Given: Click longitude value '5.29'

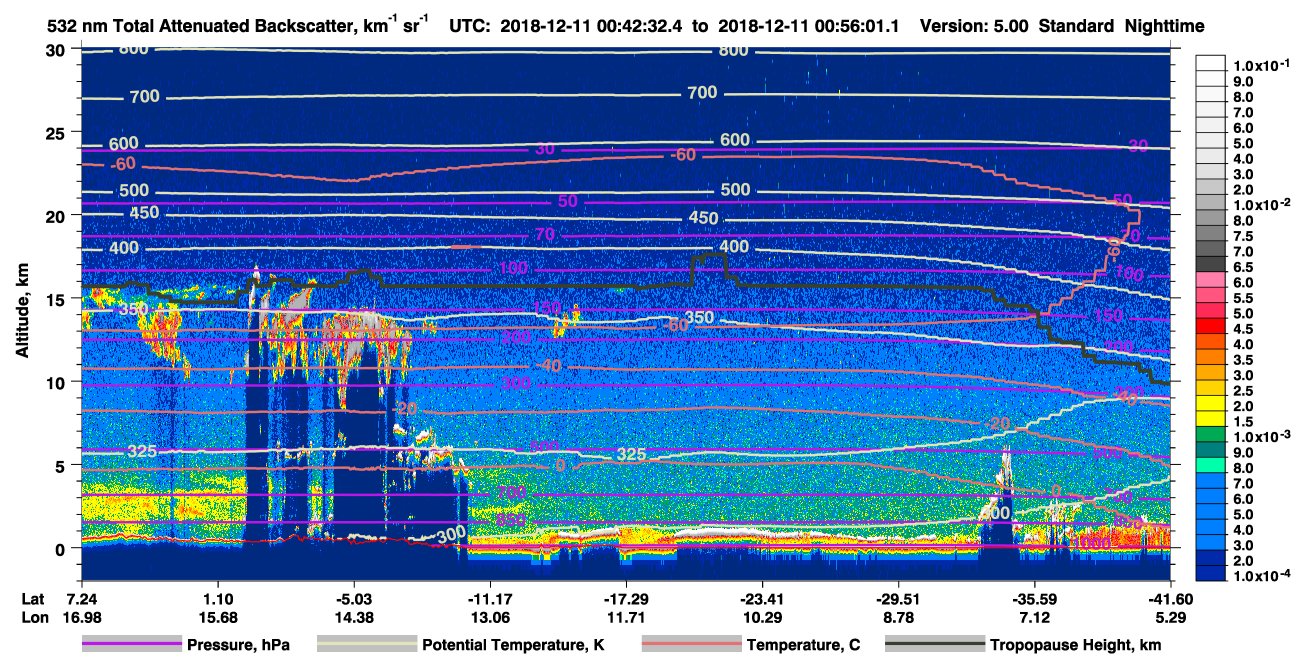Looking at the screenshot, I should pyautogui.click(x=1171, y=618).
